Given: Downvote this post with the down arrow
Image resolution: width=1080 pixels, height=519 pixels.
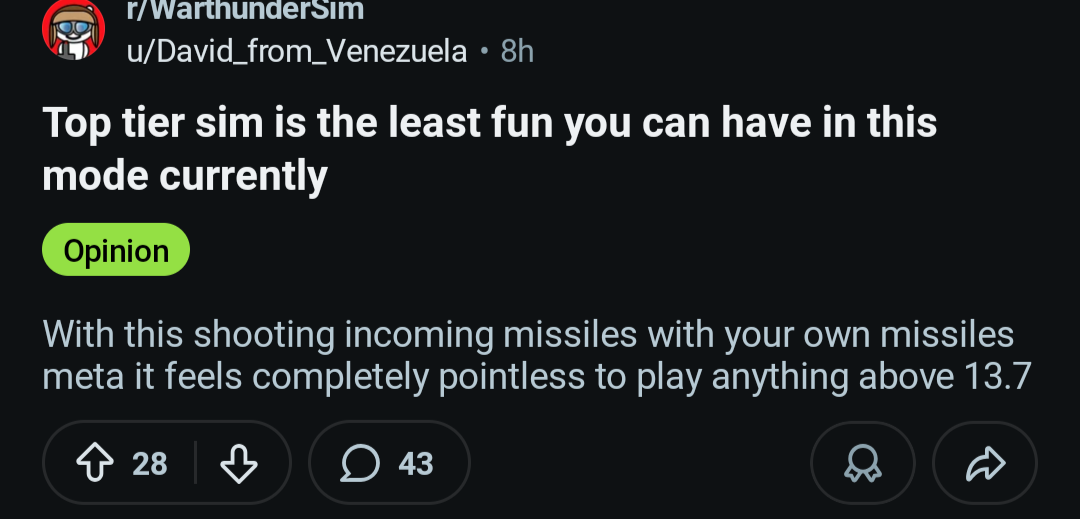Looking at the screenshot, I should pyautogui.click(x=238, y=463).
